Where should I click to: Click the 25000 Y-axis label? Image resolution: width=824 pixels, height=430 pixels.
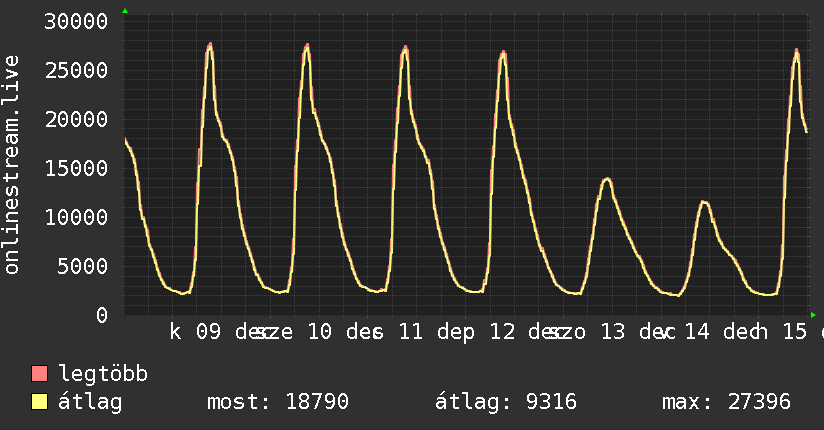point(76,70)
